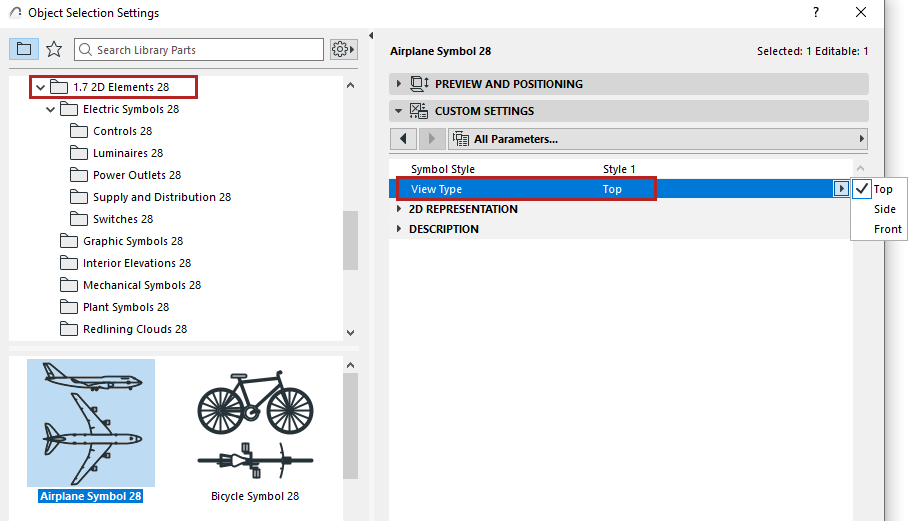Viewport: 913px width, 521px height.
Task: Collapse the left browser panel arrow
Action: coord(371,36)
